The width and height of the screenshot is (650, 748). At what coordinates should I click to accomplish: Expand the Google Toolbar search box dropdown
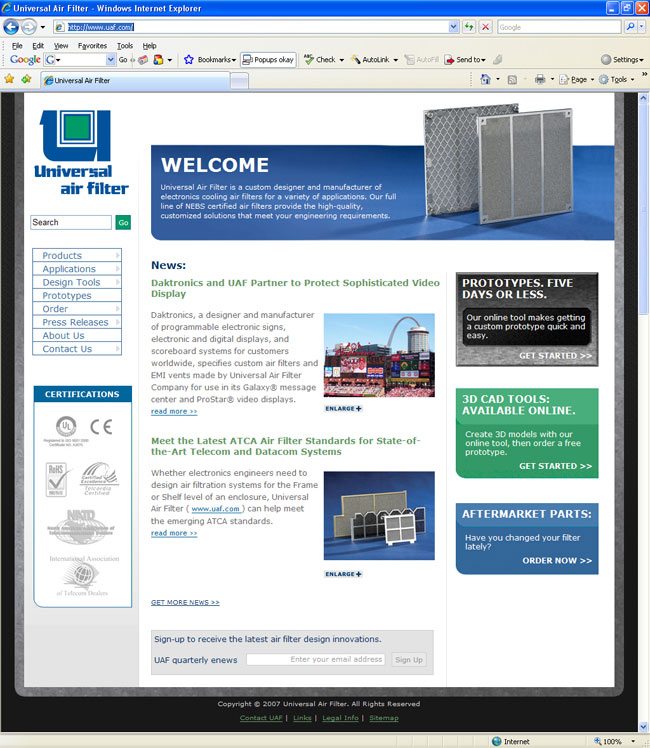tap(110, 60)
